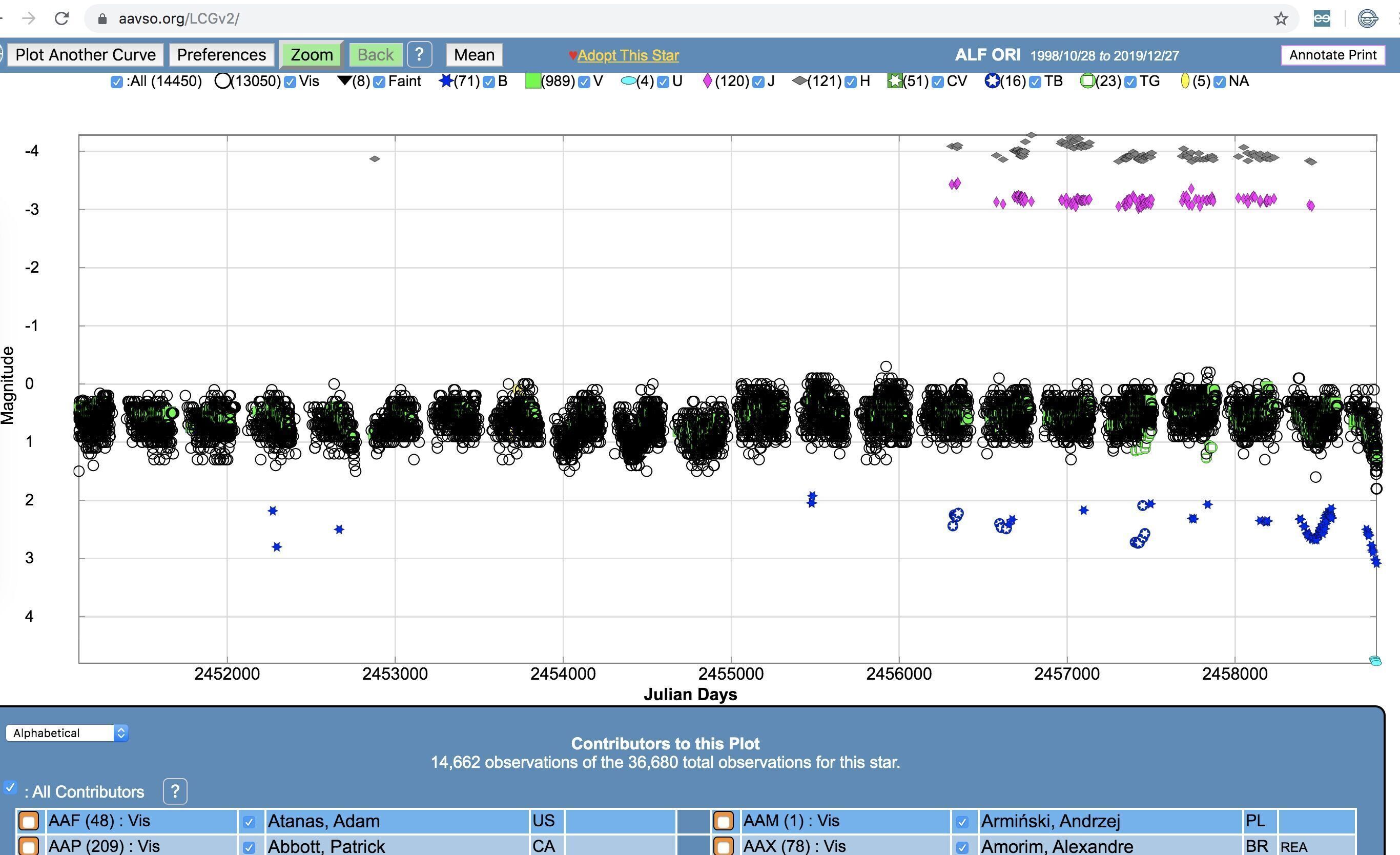Uncheck Armiński, Andrzej contributor checkbox
Screen dimensions: 1400x855
[x=962, y=822]
